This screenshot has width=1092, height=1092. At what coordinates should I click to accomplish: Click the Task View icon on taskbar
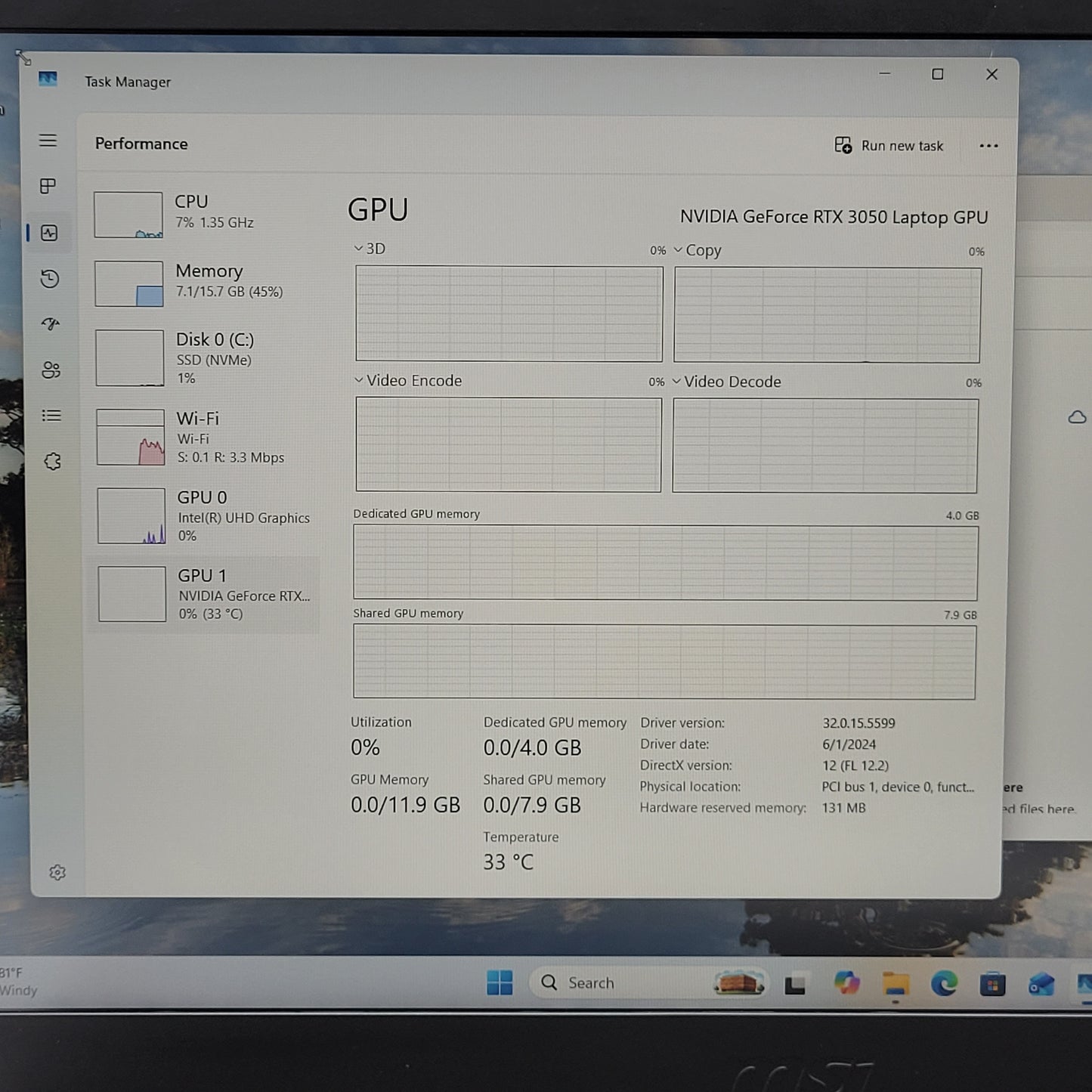(x=794, y=985)
